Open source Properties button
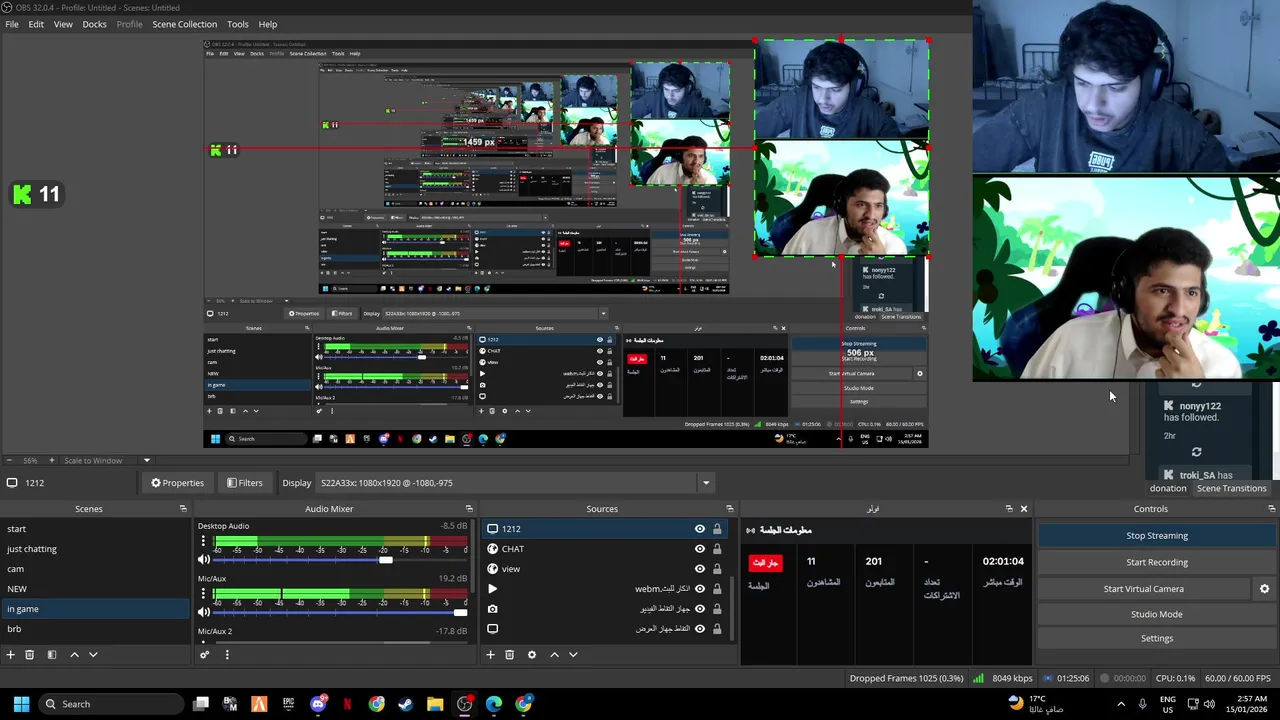 pyautogui.click(x=177, y=483)
